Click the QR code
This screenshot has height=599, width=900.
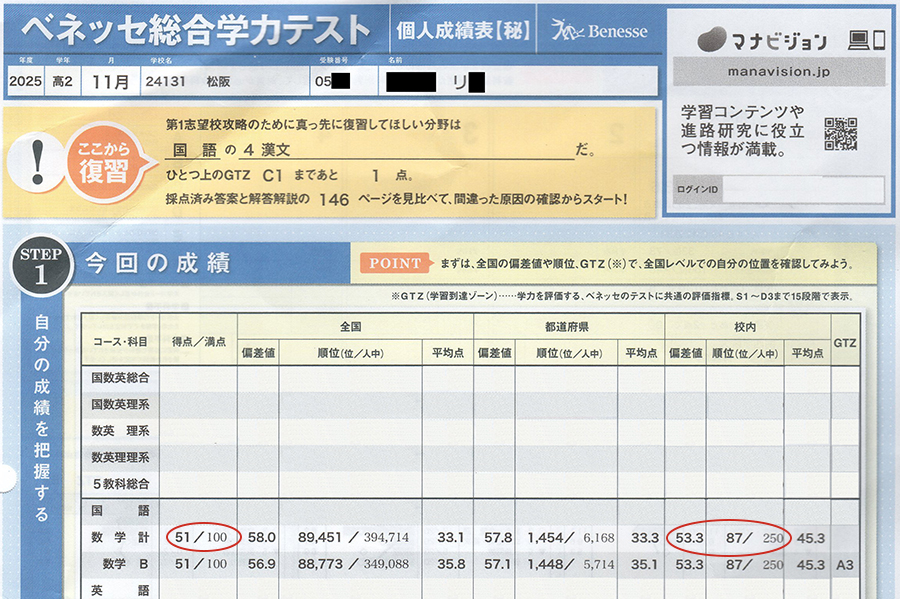coord(841,134)
